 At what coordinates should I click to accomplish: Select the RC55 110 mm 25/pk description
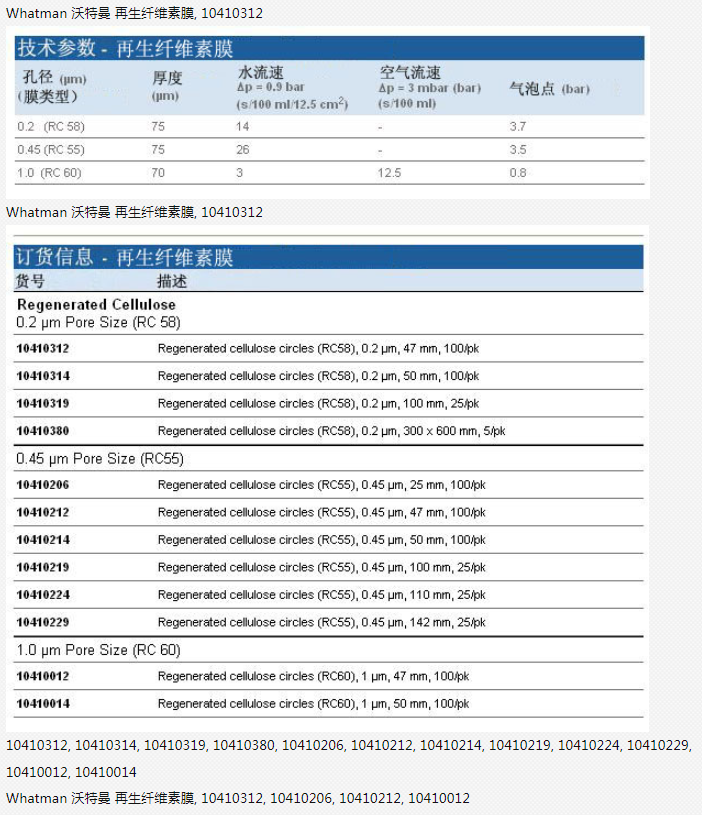(321, 595)
